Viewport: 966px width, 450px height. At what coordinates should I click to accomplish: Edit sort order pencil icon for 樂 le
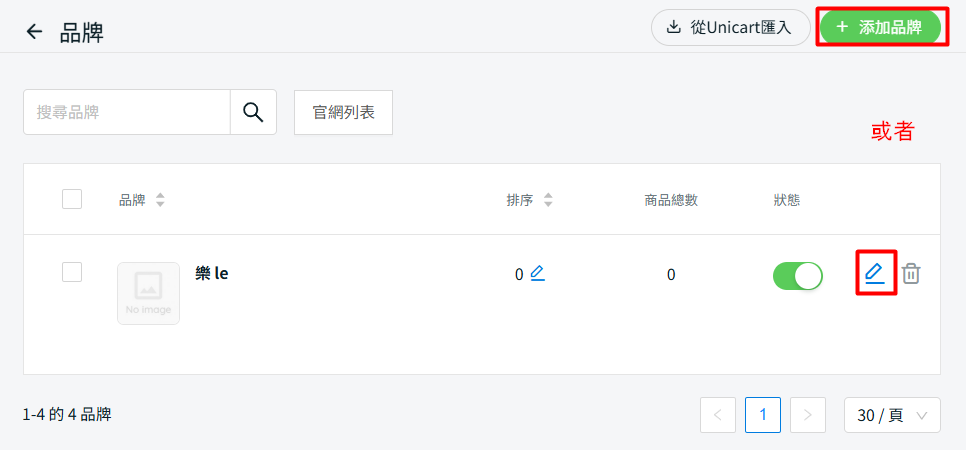[538, 273]
